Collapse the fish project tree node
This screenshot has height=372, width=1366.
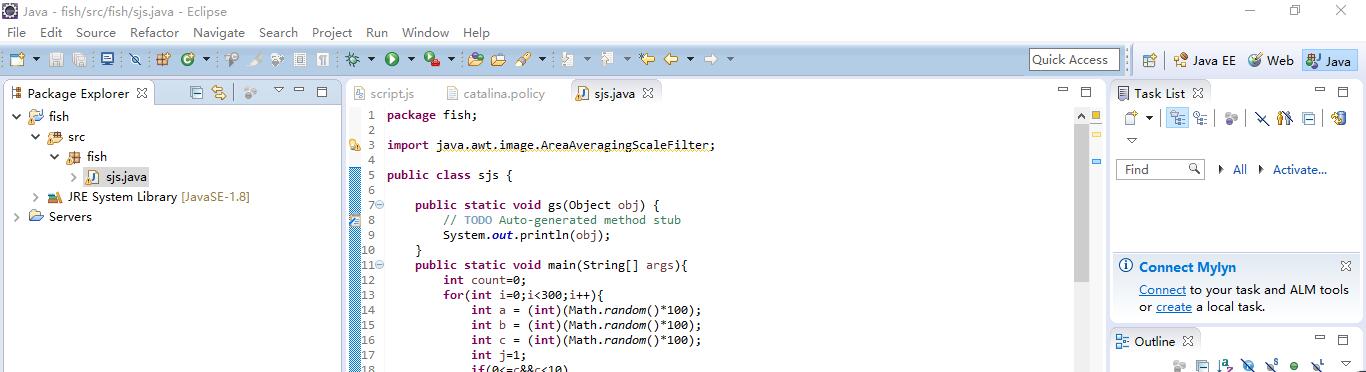17,117
